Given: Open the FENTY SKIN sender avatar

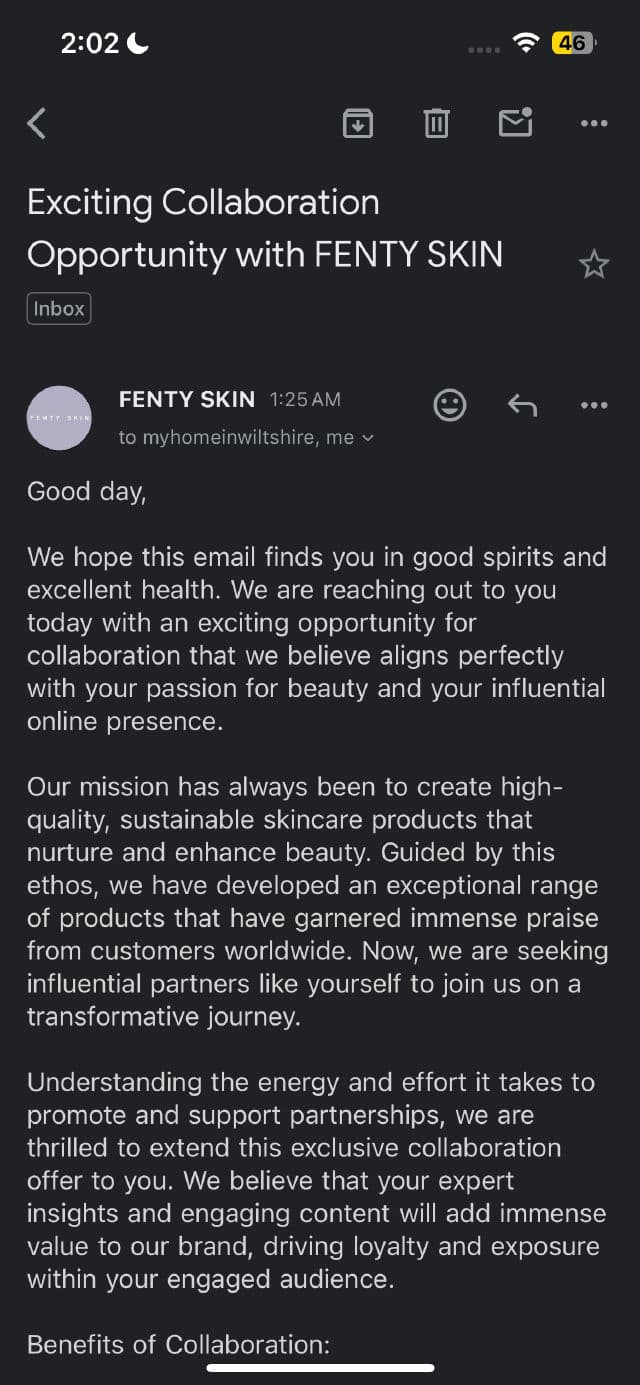Looking at the screenshot, I should (59, 417).
